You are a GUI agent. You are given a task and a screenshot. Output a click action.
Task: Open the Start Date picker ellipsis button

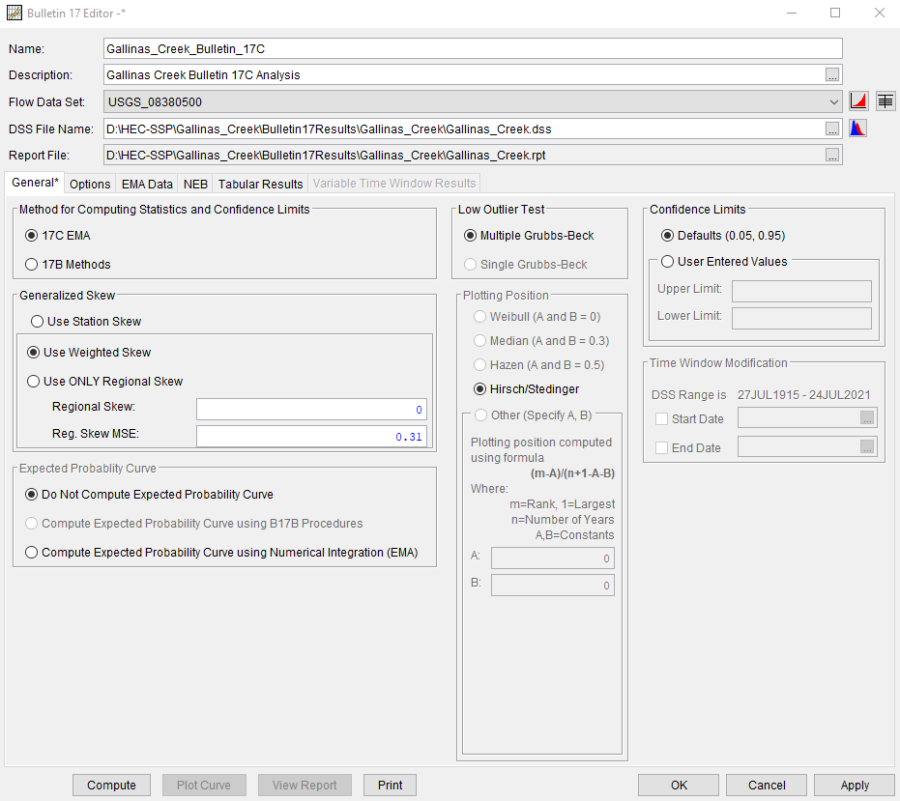click(867, 419)
